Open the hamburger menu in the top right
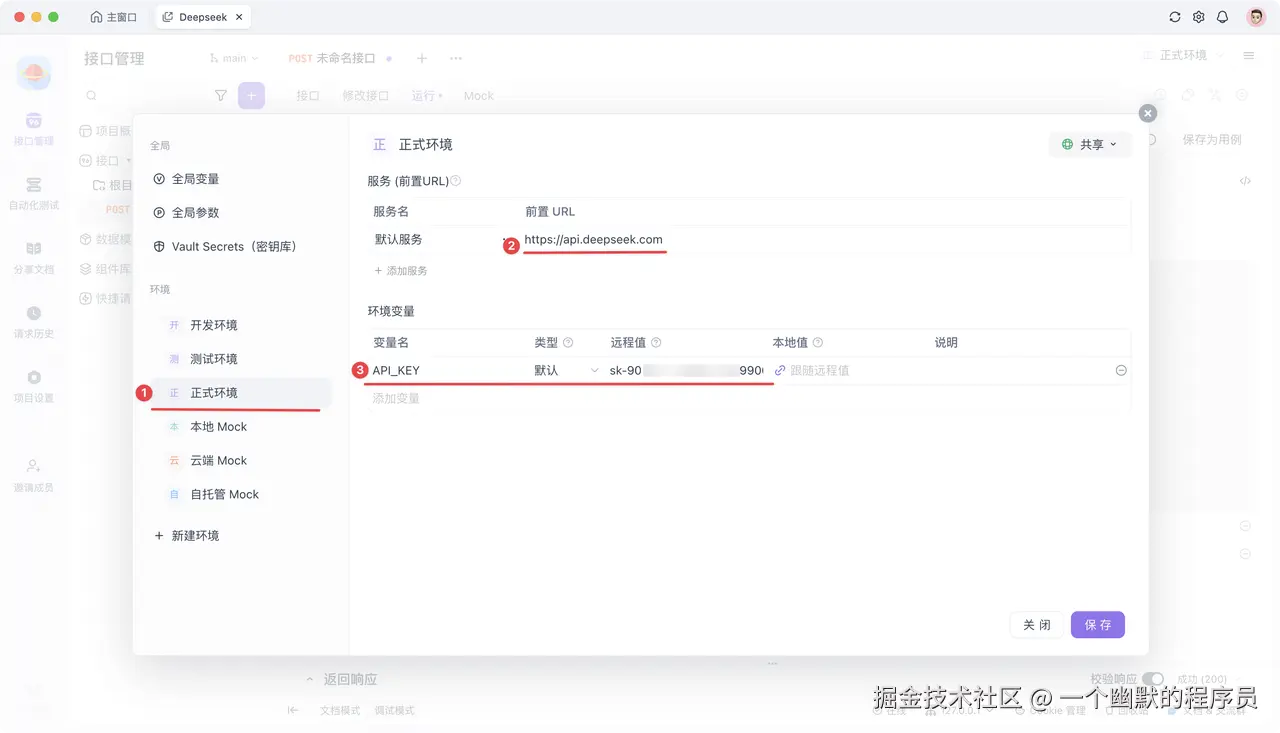Image resolution: width=1280 pixels, height=733 pixels. click(x=1249, y=56)
